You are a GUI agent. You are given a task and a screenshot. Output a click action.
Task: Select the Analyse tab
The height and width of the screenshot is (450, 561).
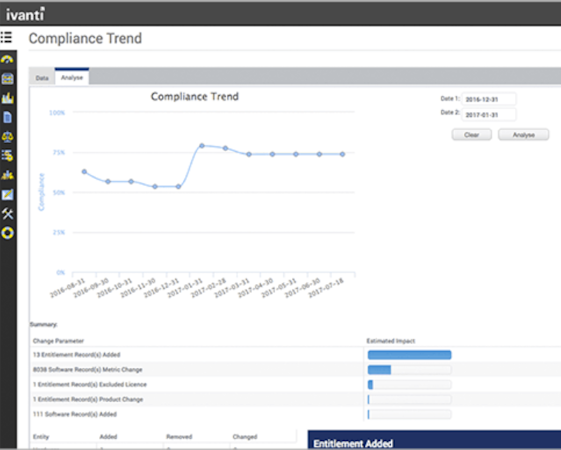coord(72,77)
